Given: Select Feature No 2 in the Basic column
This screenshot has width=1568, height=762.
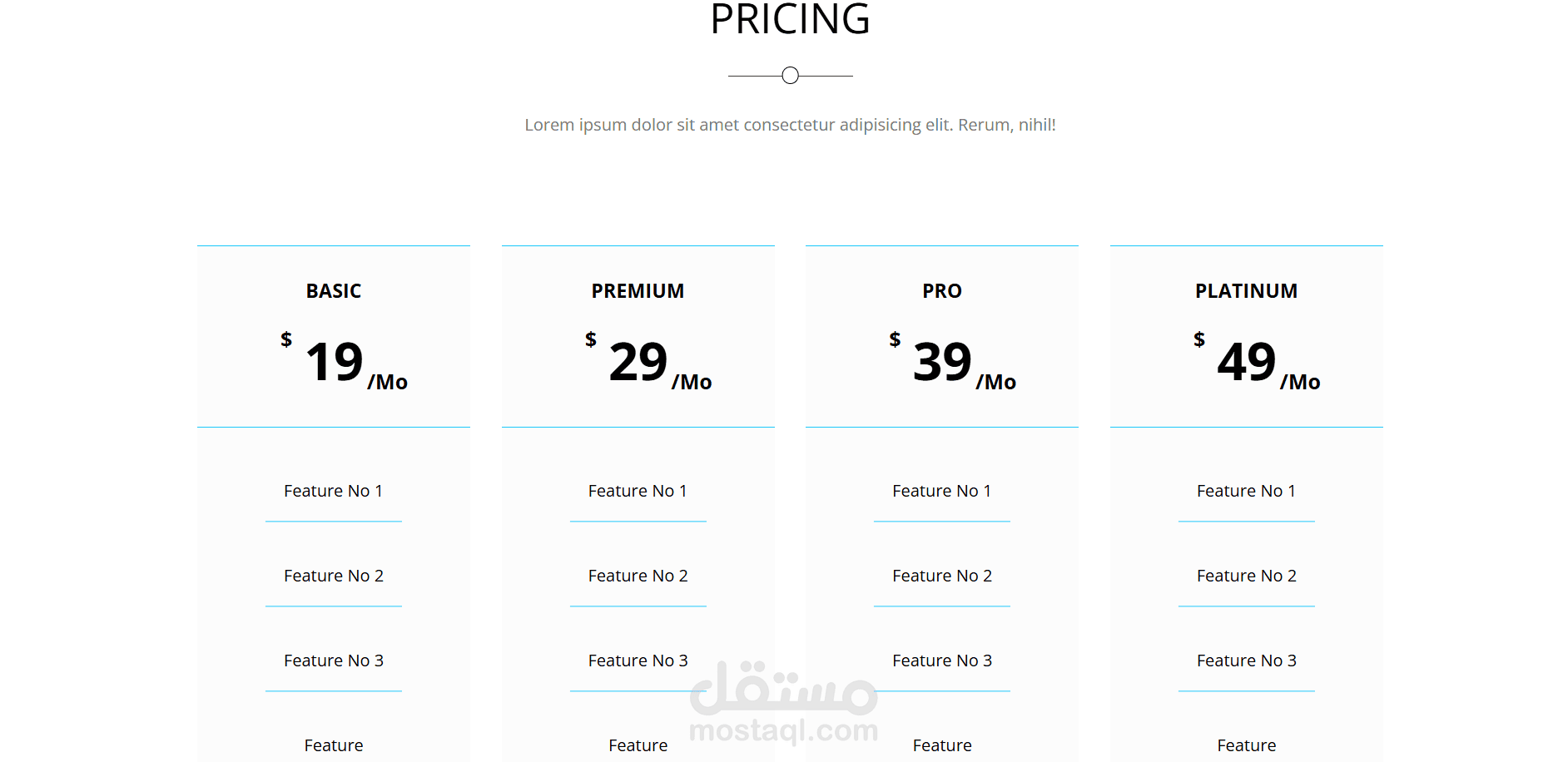Looking at the screenshot, I should point(333,576).
